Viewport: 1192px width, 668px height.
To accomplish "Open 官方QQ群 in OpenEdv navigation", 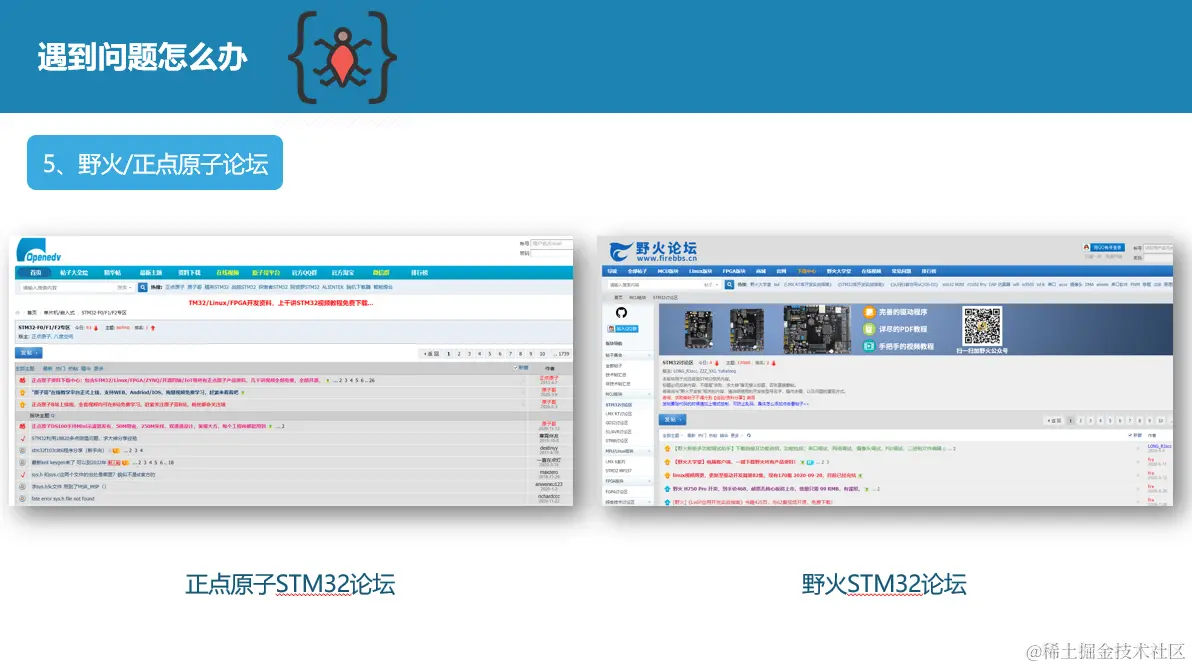I will click(304, 272).
